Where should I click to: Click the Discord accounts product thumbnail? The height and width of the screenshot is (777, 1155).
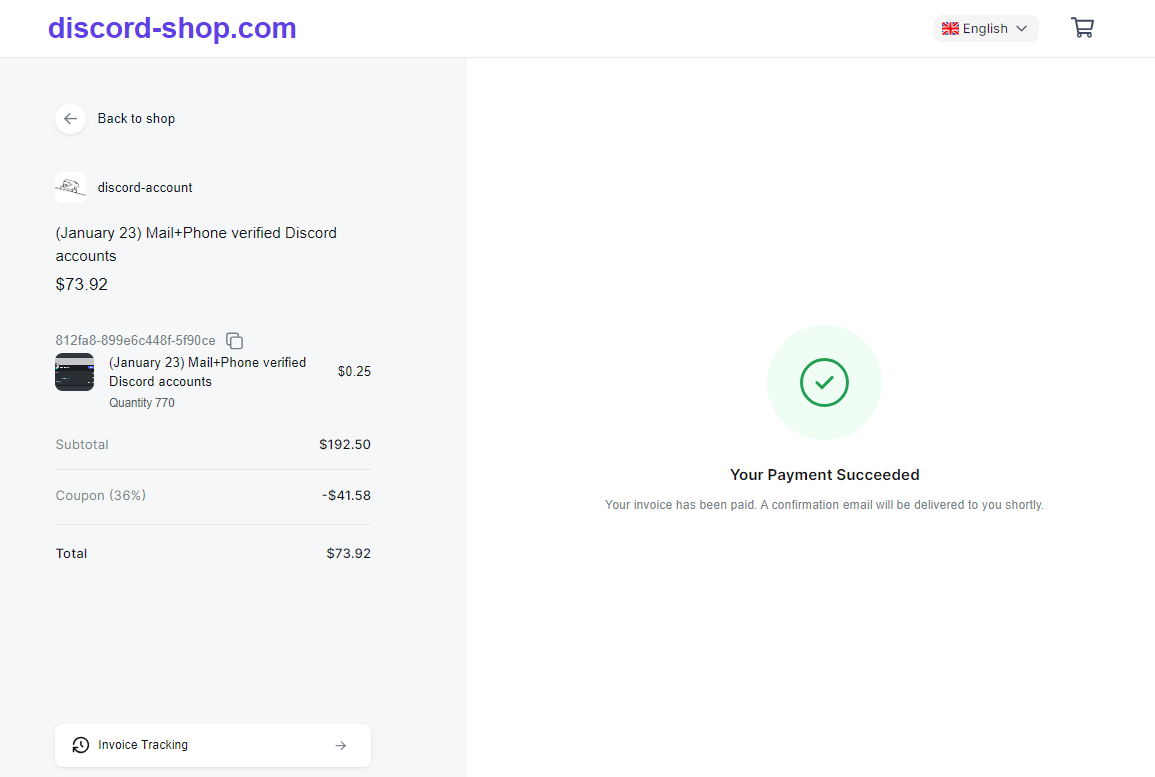(x=74, y=372)
